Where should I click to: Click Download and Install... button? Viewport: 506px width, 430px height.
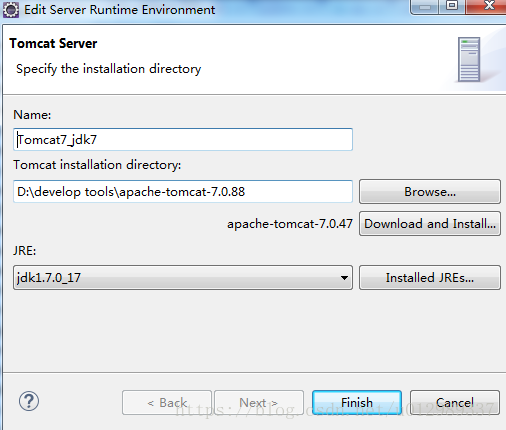coord(430,224)
